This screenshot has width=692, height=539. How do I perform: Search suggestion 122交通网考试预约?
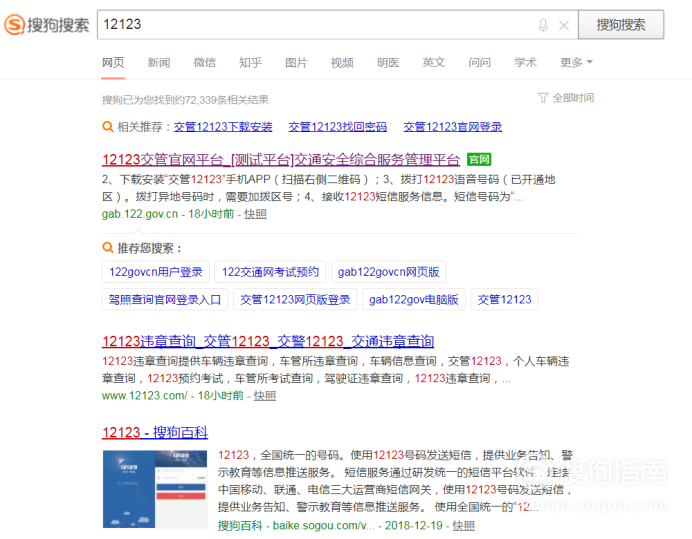point(270,271)
